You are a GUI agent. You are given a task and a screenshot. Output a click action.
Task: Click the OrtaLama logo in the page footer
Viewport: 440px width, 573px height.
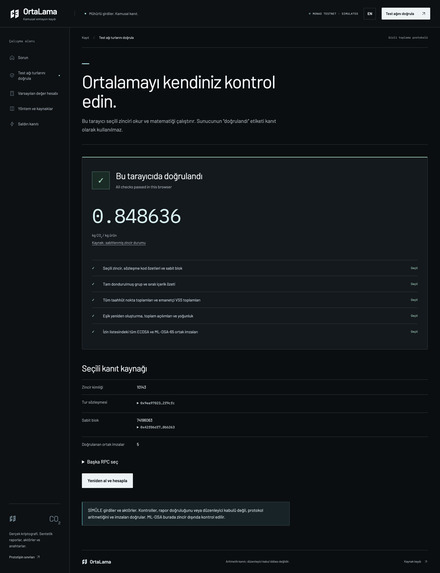click(96, 562)
